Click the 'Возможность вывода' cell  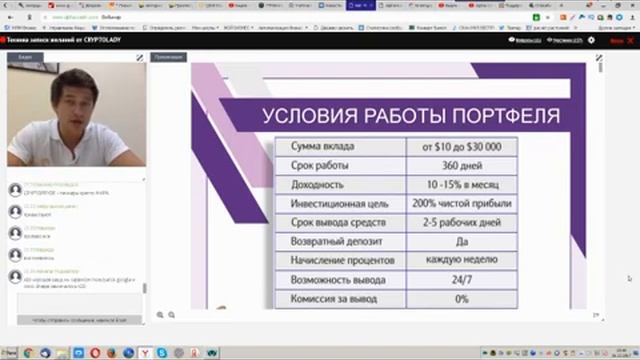340,280
